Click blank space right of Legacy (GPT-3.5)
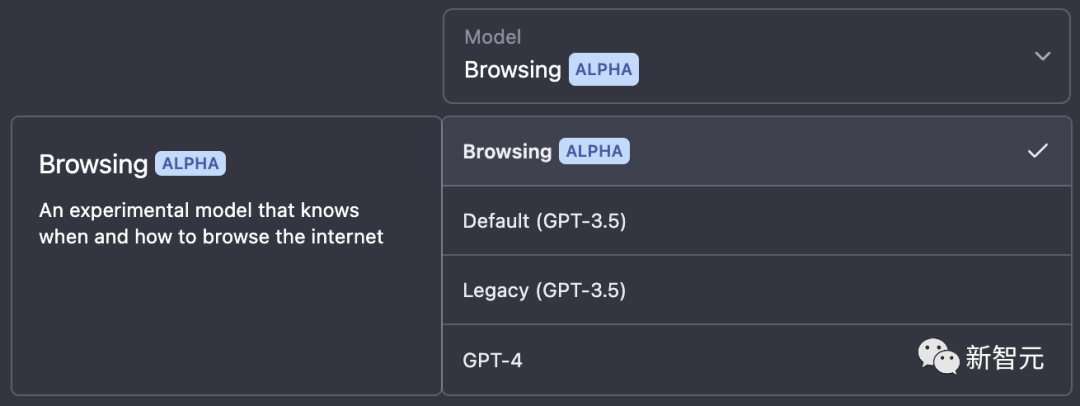Screen dimensions: 1080x406 tap(847, 290)
